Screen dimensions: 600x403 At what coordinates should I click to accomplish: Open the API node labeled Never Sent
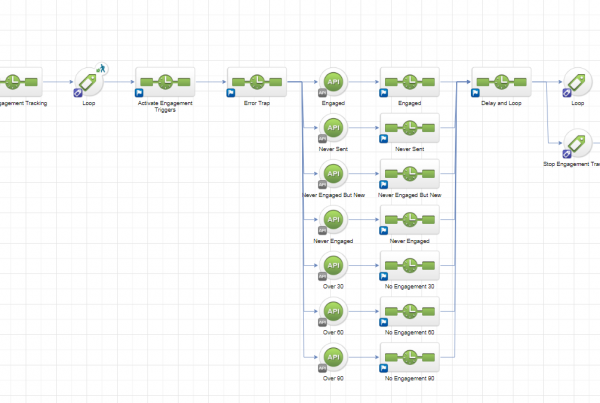pyautogui.click(x=334, y=129)
